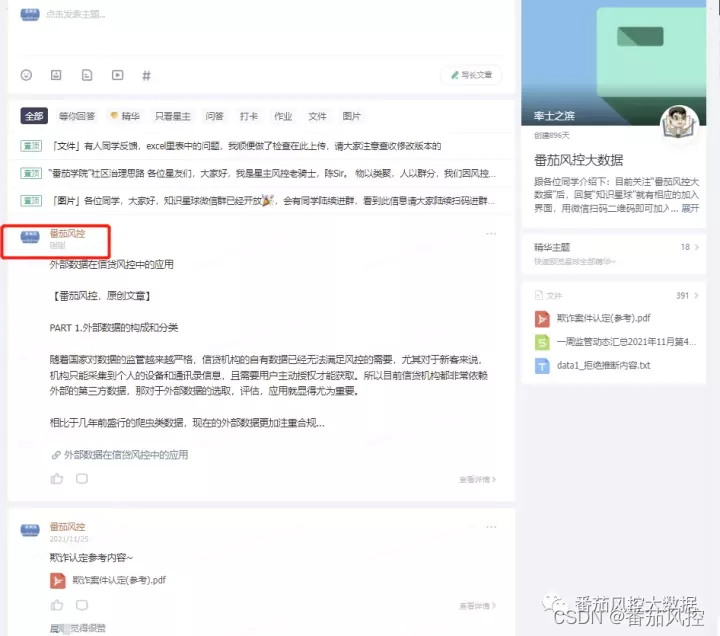Open the 问答 tab
The width and height of the screenshot is (720, 636).
214,116
